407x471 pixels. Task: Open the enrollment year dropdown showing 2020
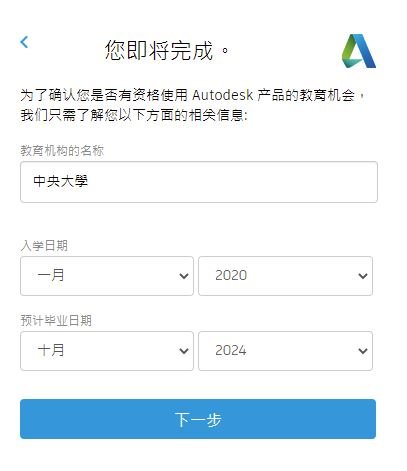click(x=285, y=276)
